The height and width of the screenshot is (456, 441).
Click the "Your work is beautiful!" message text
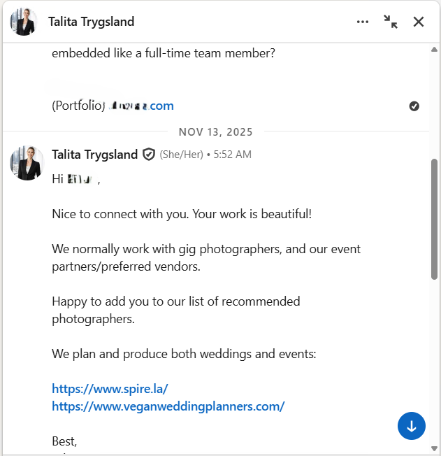252,214
